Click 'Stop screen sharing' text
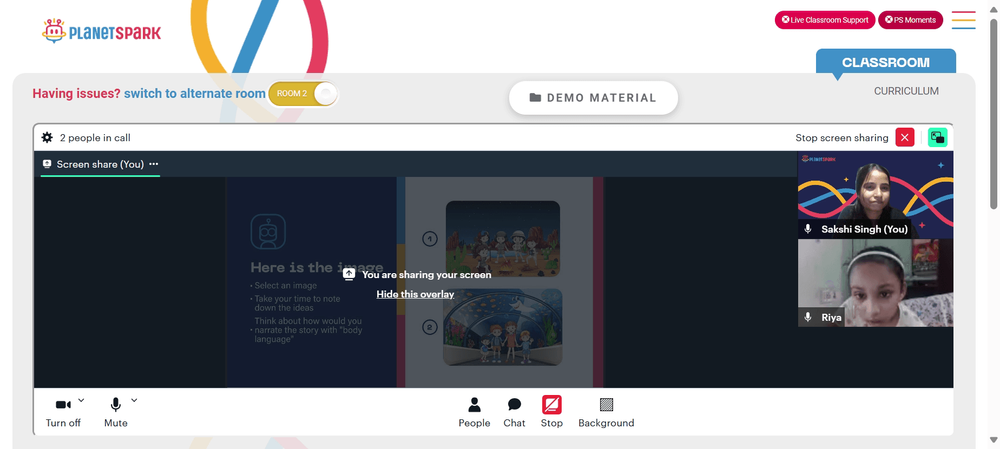 coord(842,138)
